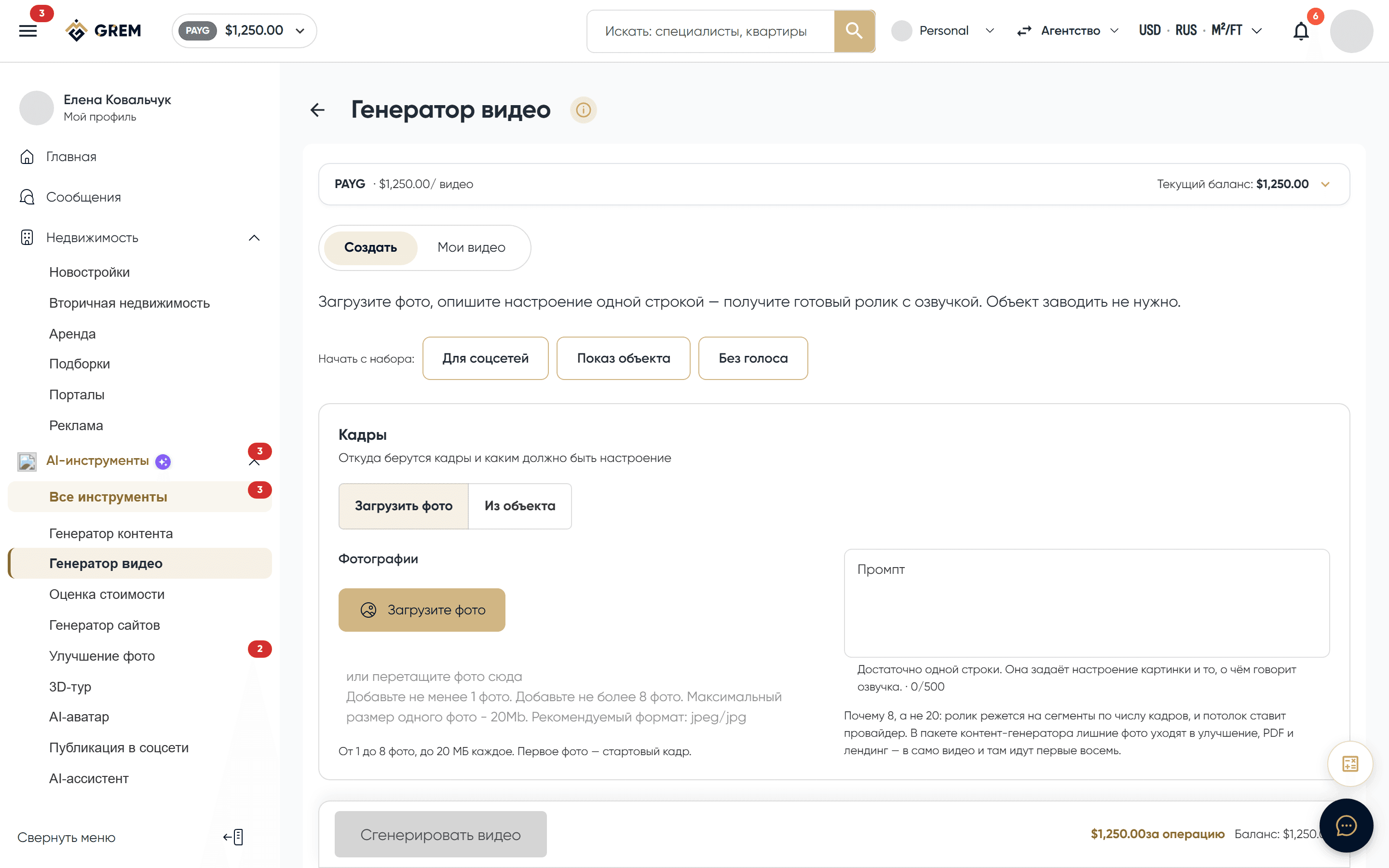Open the chat support bubble
This screenshot has width=1389, height=868.
[x=1346, y=826]
